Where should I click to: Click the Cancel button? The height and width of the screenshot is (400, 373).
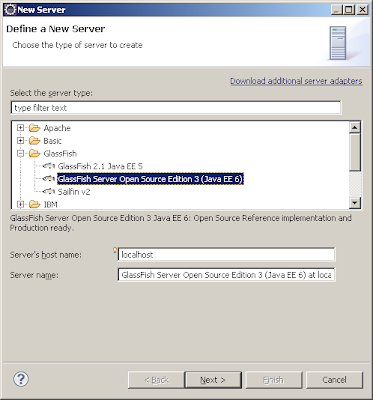coord(334,380)
